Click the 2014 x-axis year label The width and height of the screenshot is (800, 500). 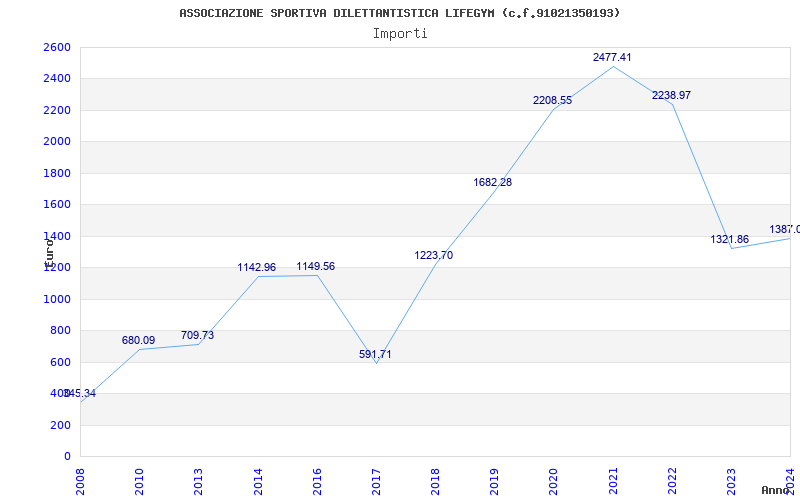(x=258, y=481)
